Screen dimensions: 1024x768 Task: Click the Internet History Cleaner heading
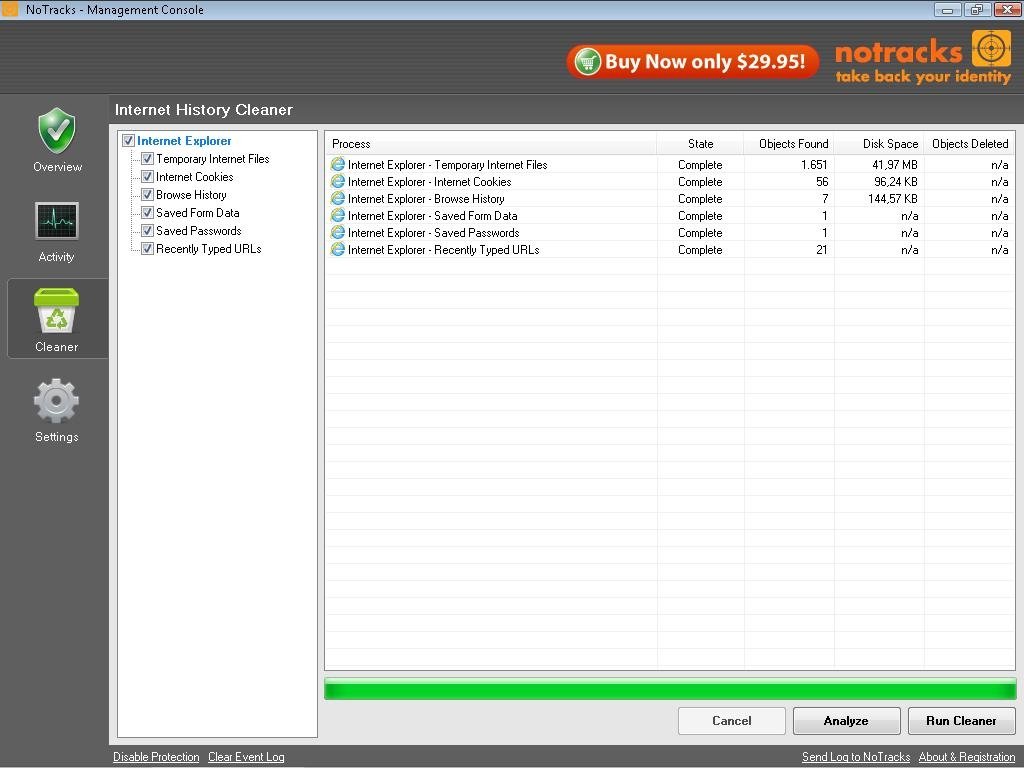(x=204, y=110)
